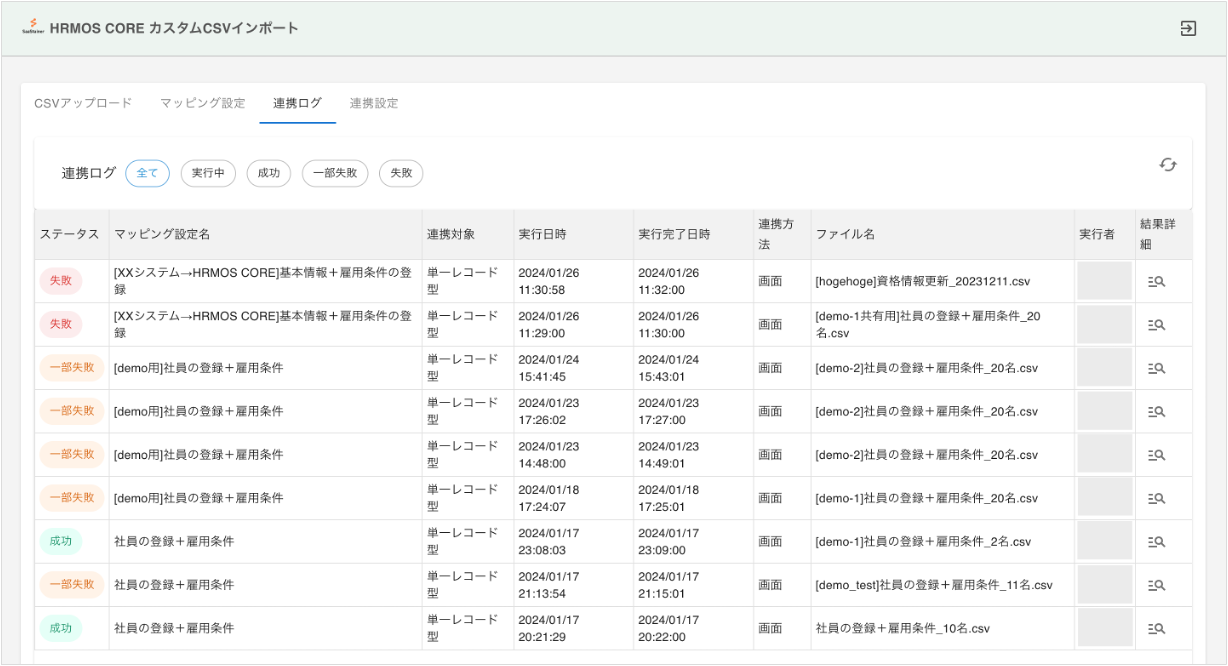Screen dimensions: 1228x666
Task: Open result details for the 資格情報更新_20231211.csv row
Action: (x=1156, y=282)
